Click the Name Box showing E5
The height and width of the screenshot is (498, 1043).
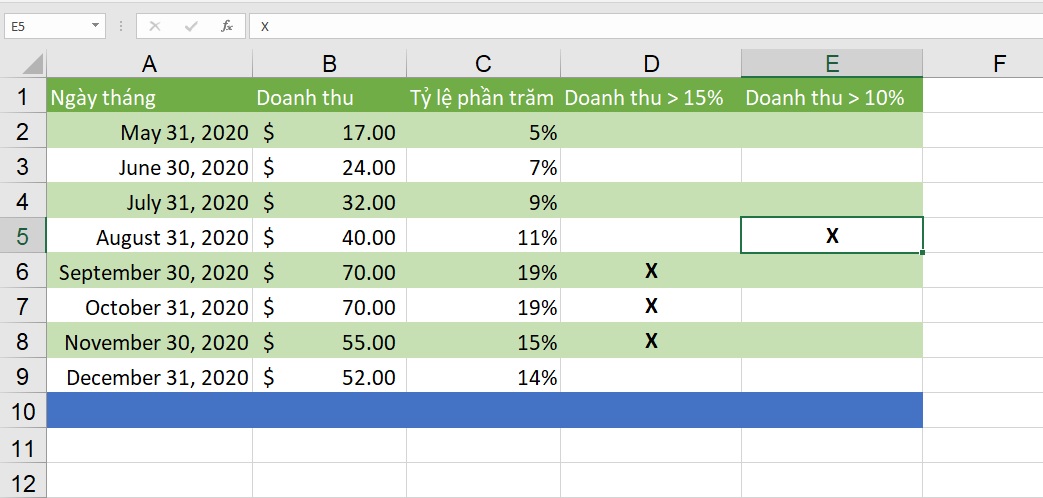pos(45,26)
